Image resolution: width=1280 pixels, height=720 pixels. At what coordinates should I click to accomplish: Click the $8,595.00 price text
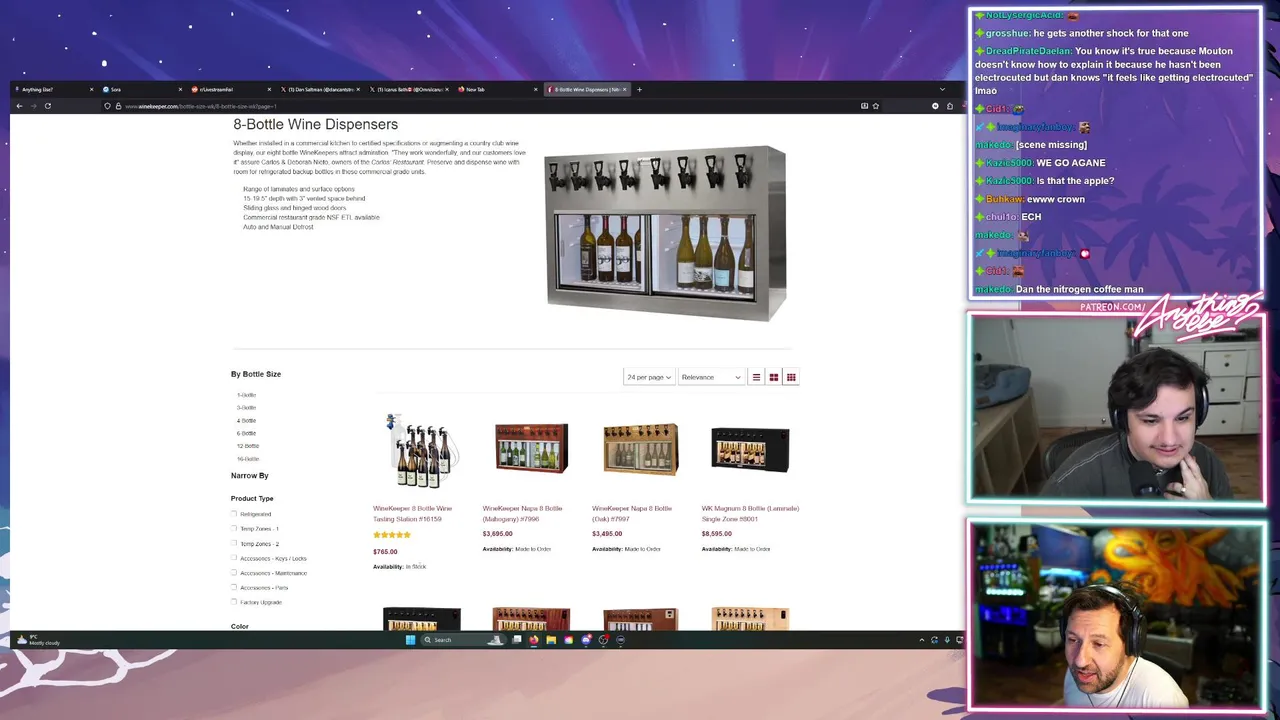click(x=717, y=534)
